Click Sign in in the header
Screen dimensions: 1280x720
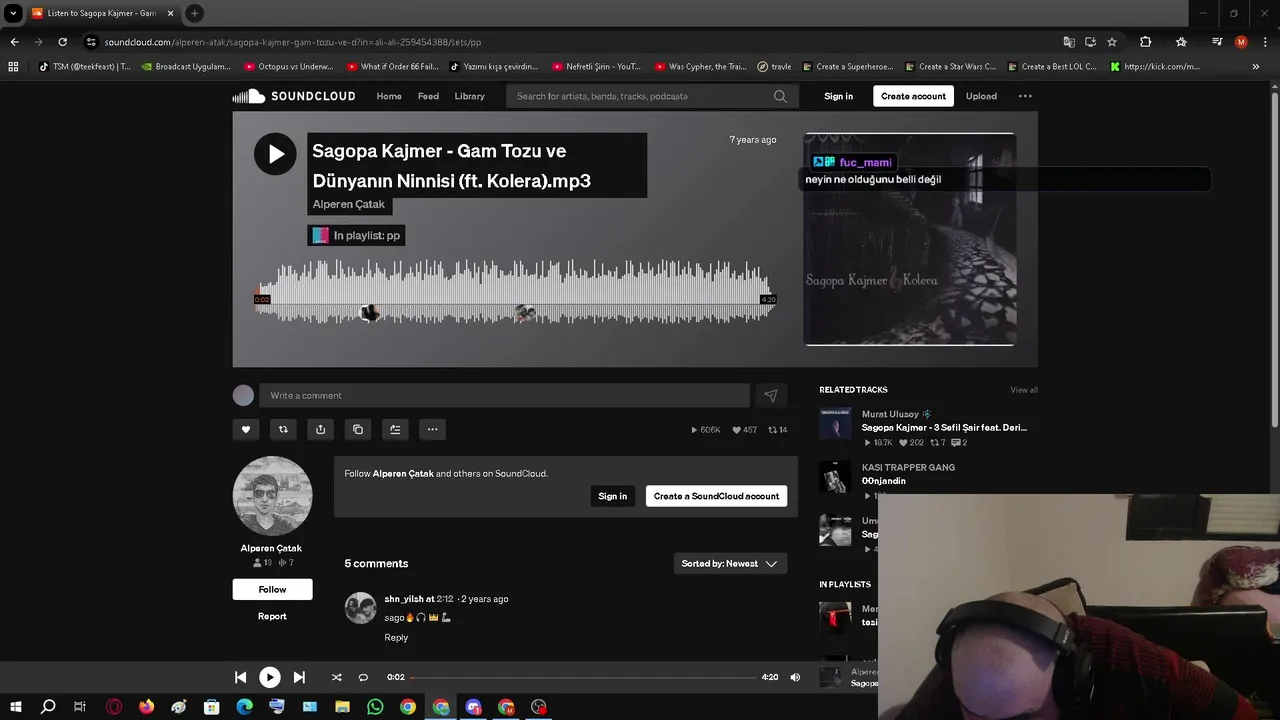pyautogui.click(x=838, y=96)
